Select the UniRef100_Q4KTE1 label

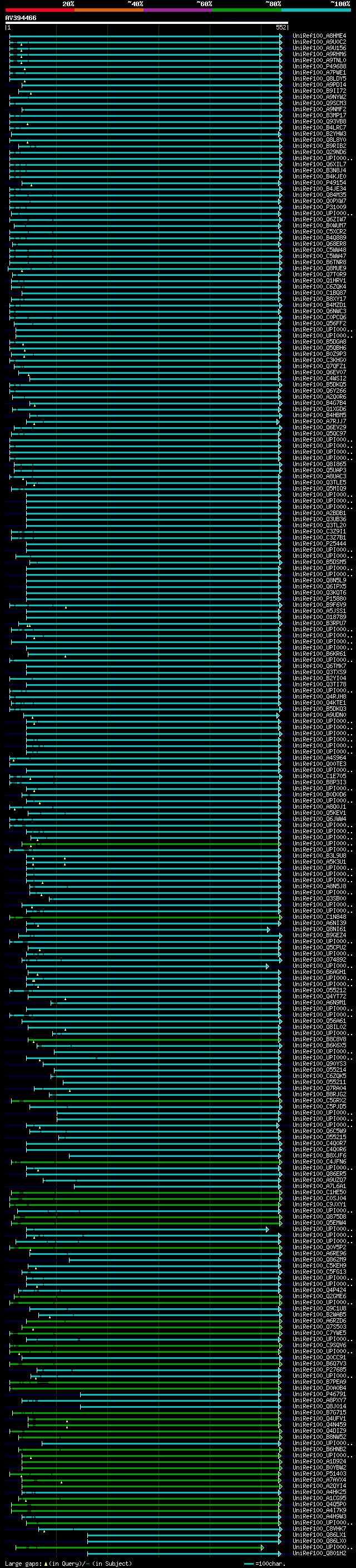(x=319, y=703)
